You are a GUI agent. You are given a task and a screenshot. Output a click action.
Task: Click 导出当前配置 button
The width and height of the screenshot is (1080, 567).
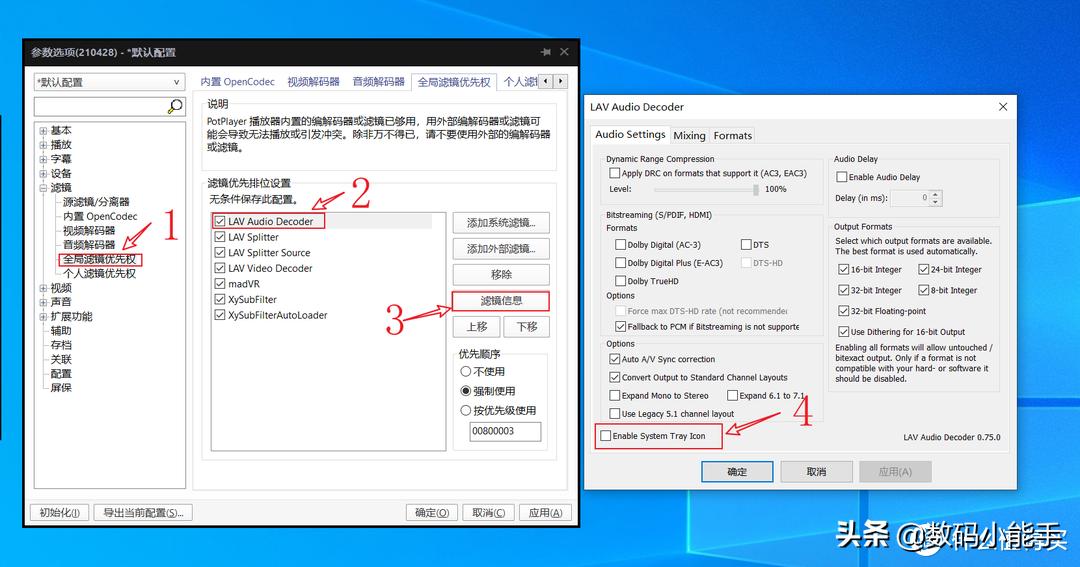click(x=143, y=513)
